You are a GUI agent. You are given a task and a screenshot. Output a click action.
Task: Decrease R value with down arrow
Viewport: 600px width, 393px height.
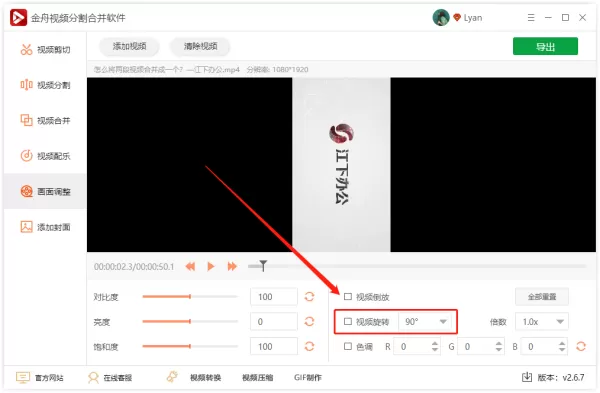[x=435, y=350]
